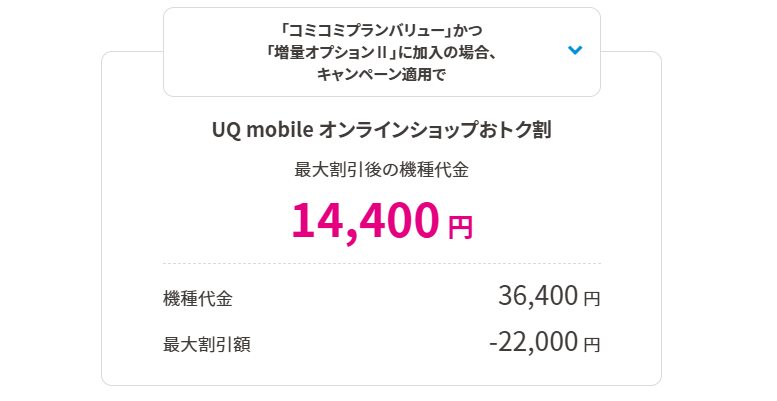Click the 機種代金 row label
The image size is (777, 401).
click(x=198, y=298)
